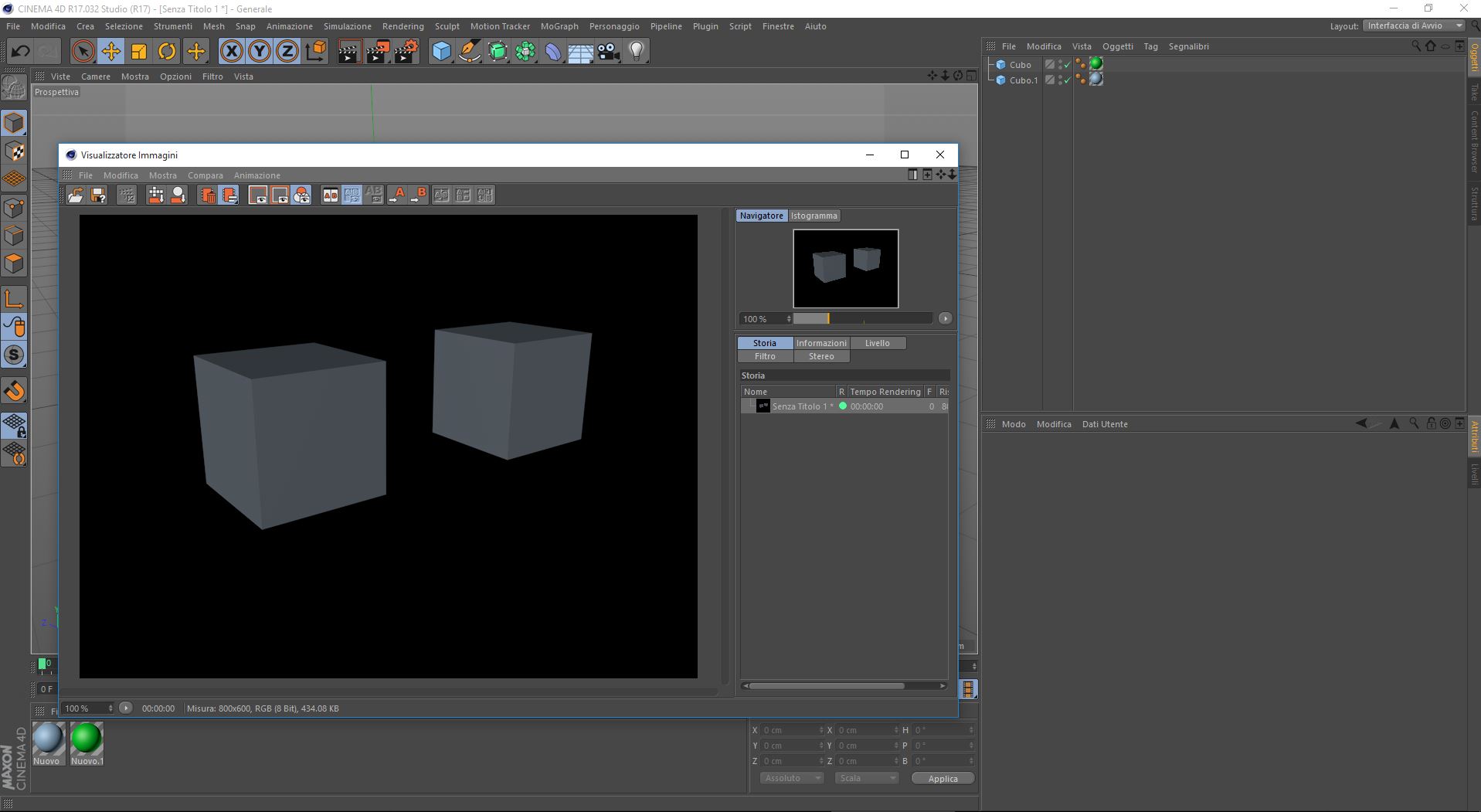Toggle Z axis lock
The height and width of the screenshot is (812, 1481).
pyautogui.click(x=287, y=52)
